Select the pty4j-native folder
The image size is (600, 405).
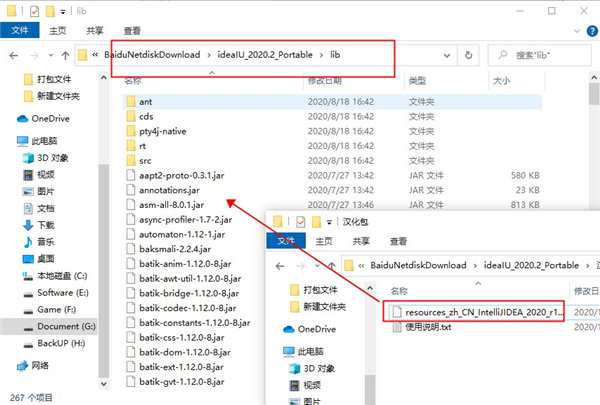pos(163,131)
